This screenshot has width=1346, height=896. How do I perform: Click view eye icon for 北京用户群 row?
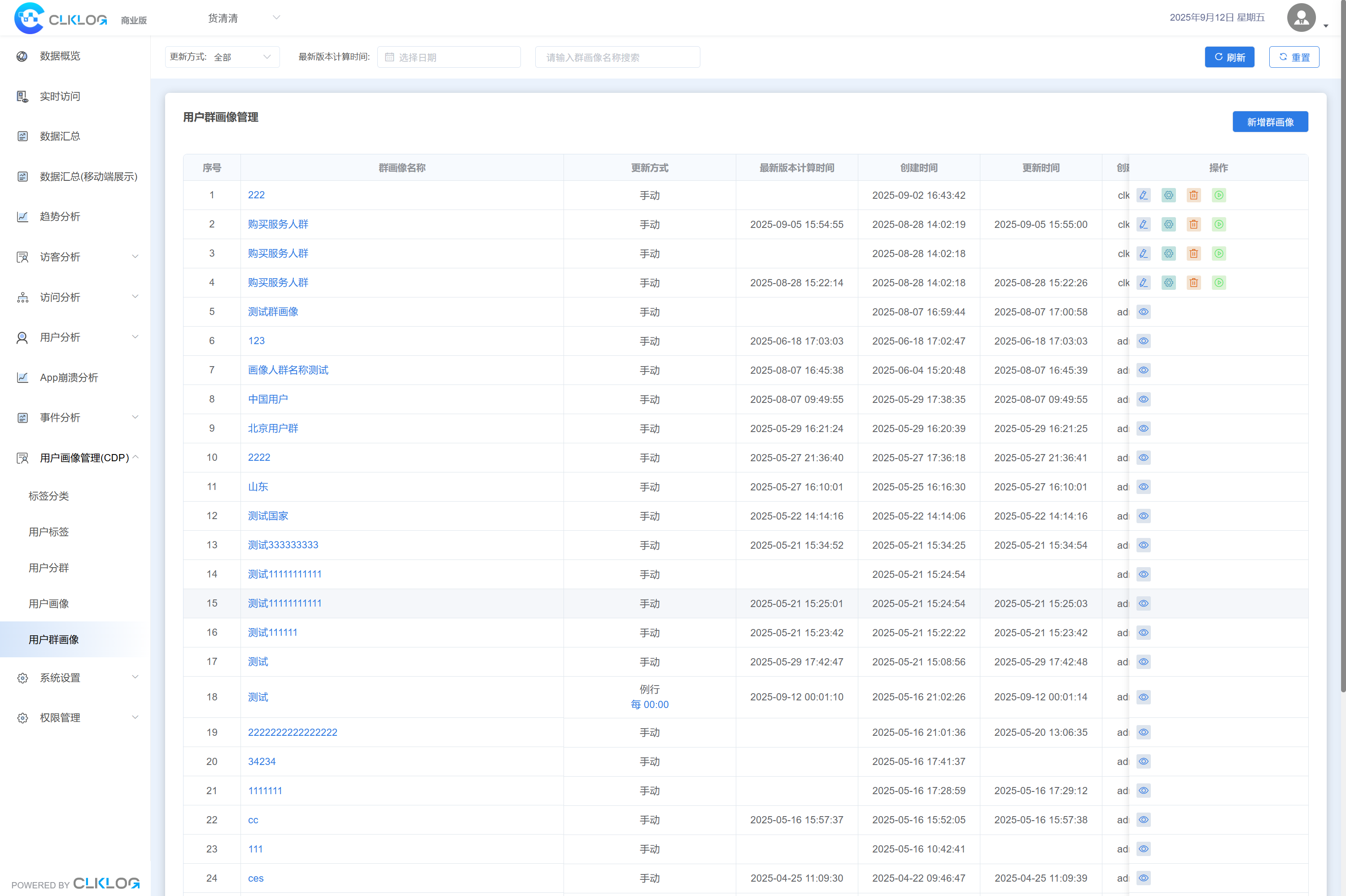tap(1143, 428)
